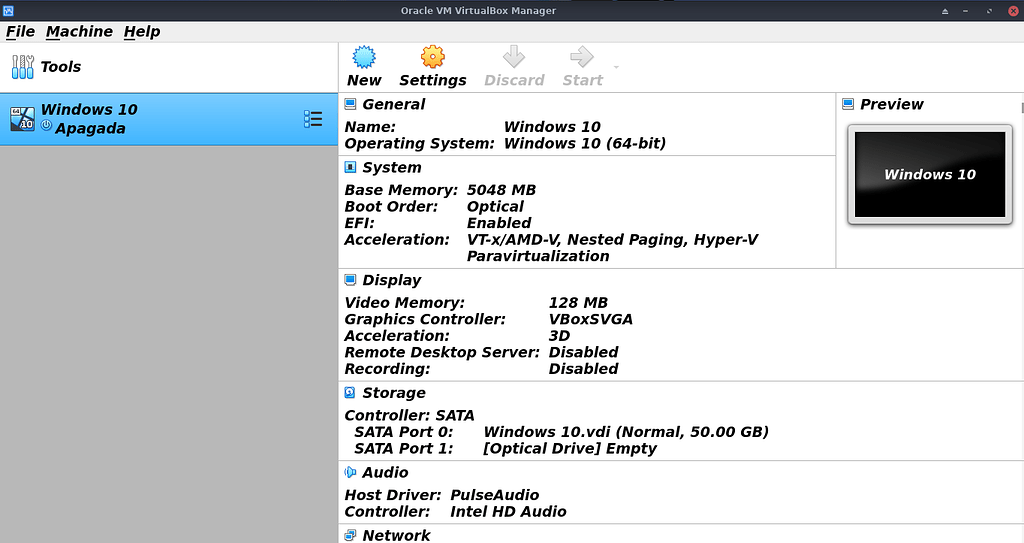
Task: Click the Storage section disk icon
Action: pos(350,392)
